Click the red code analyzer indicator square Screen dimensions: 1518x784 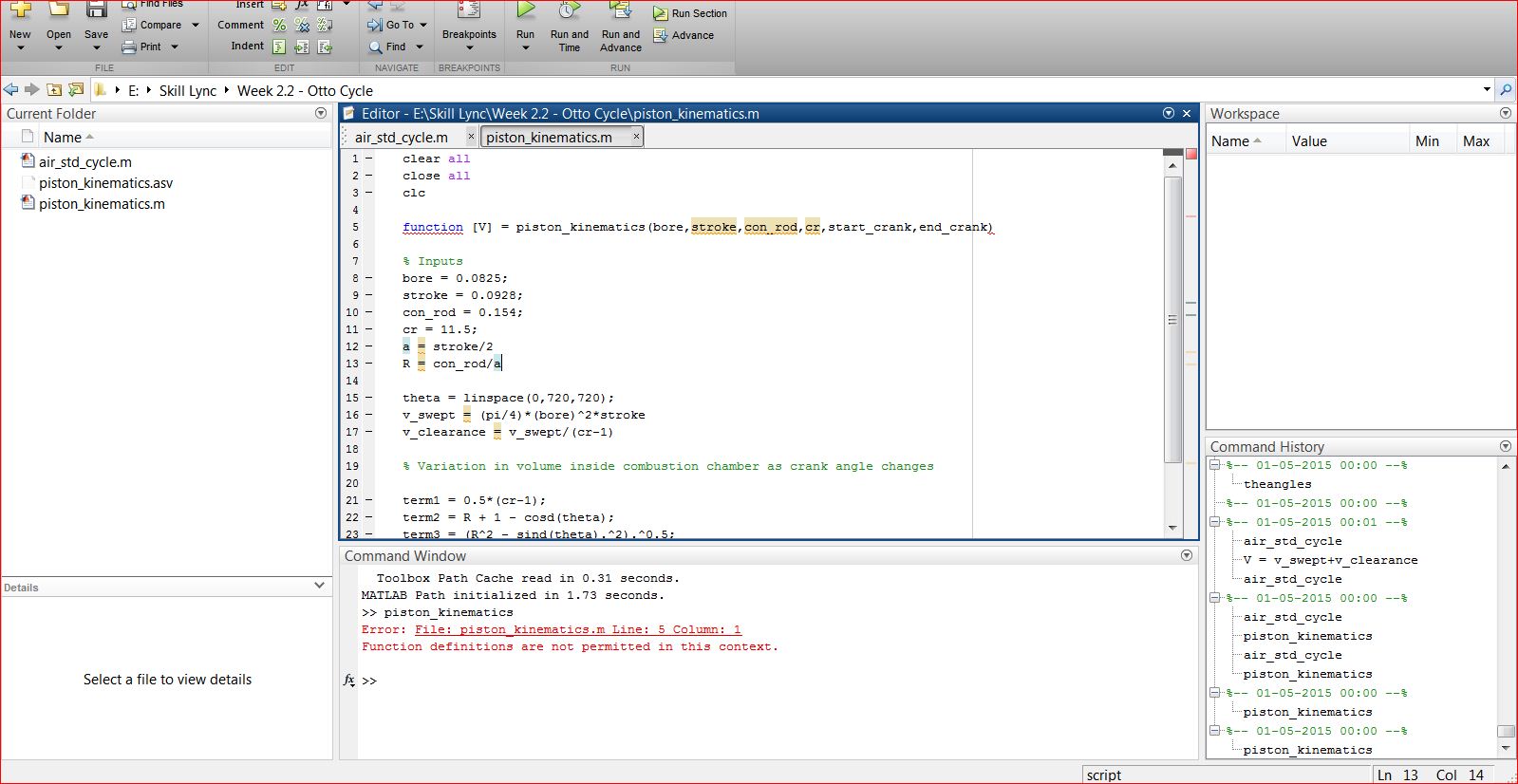tap(1190, 154)
